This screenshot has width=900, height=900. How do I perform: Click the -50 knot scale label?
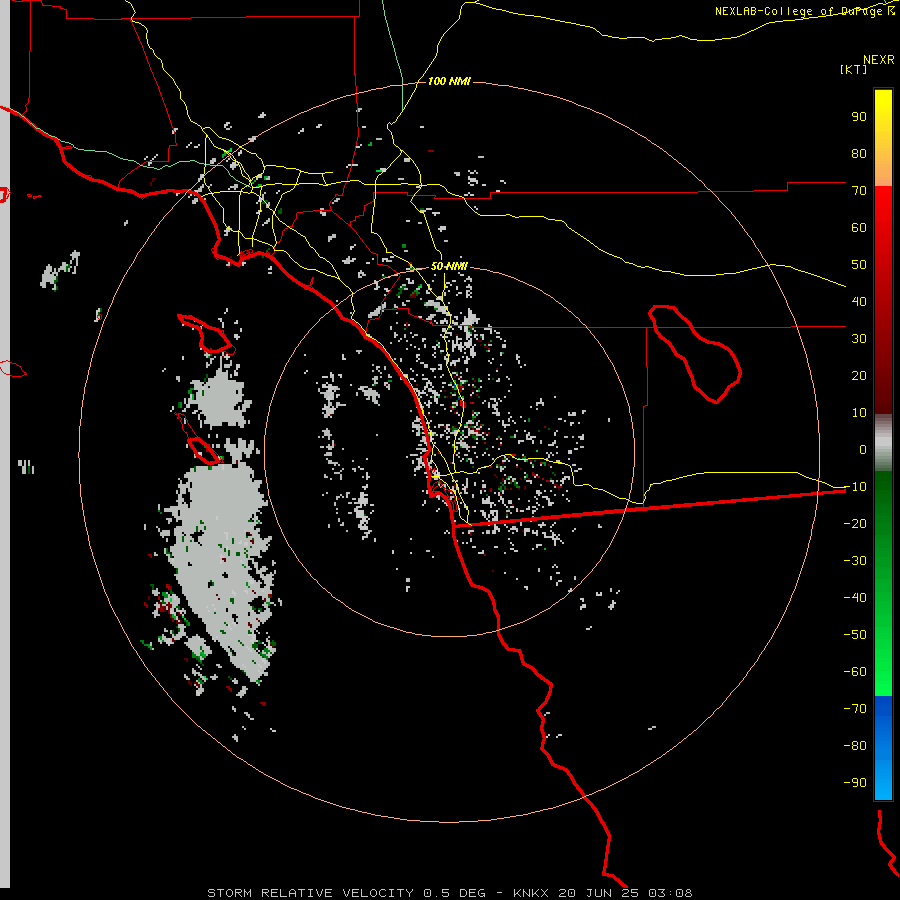click(855, 635)
